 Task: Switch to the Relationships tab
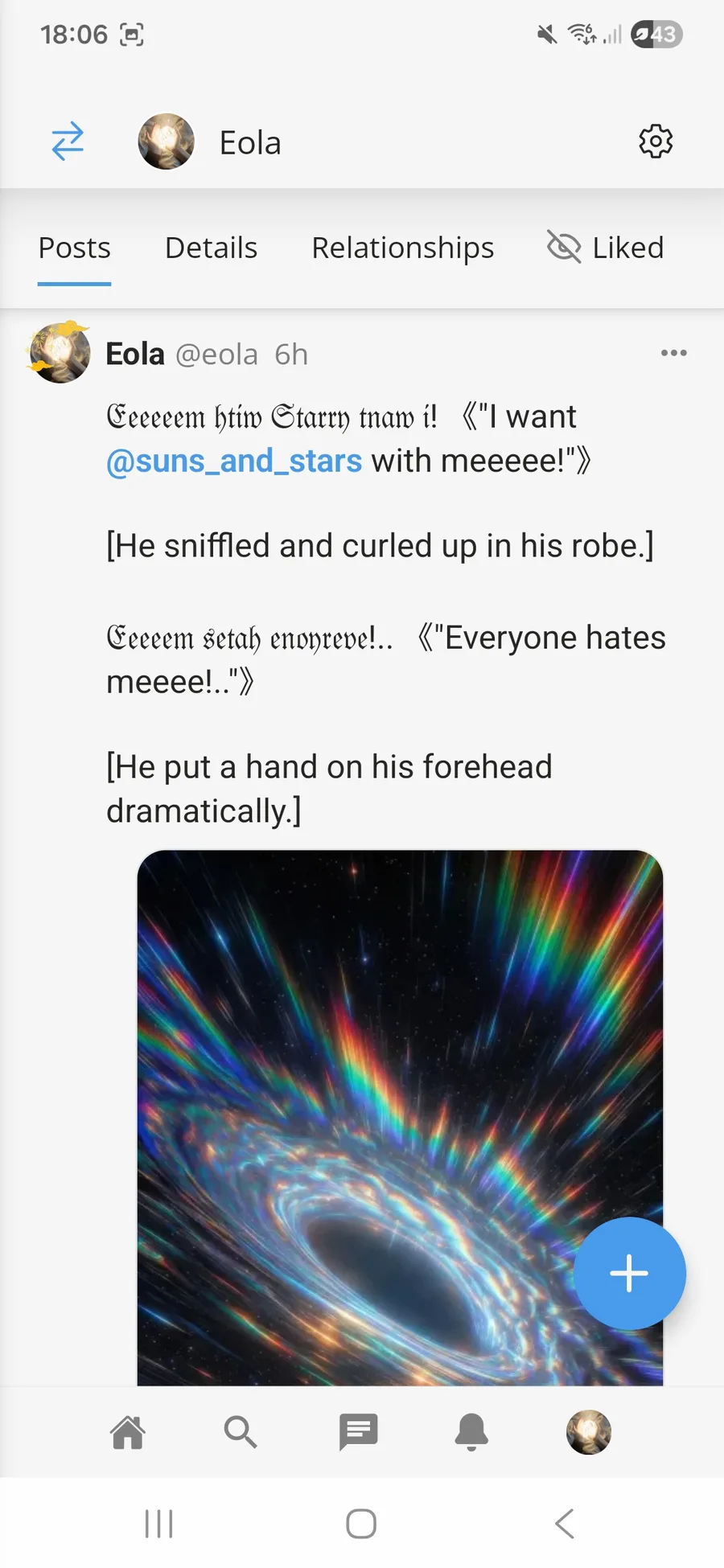[402, 248]
